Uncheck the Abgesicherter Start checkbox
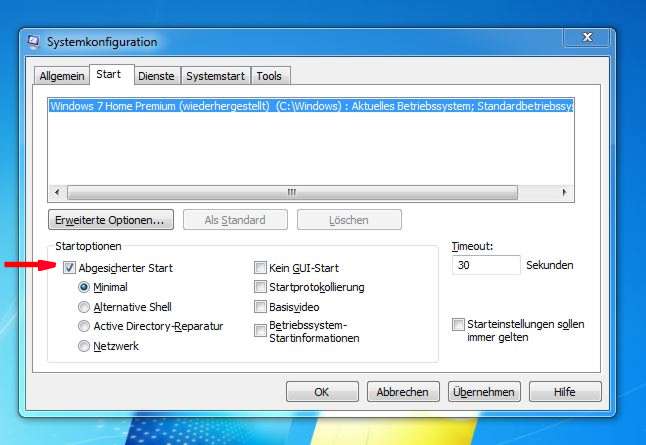The height and width of the screenshot is (445, 646). coord(69,268)
